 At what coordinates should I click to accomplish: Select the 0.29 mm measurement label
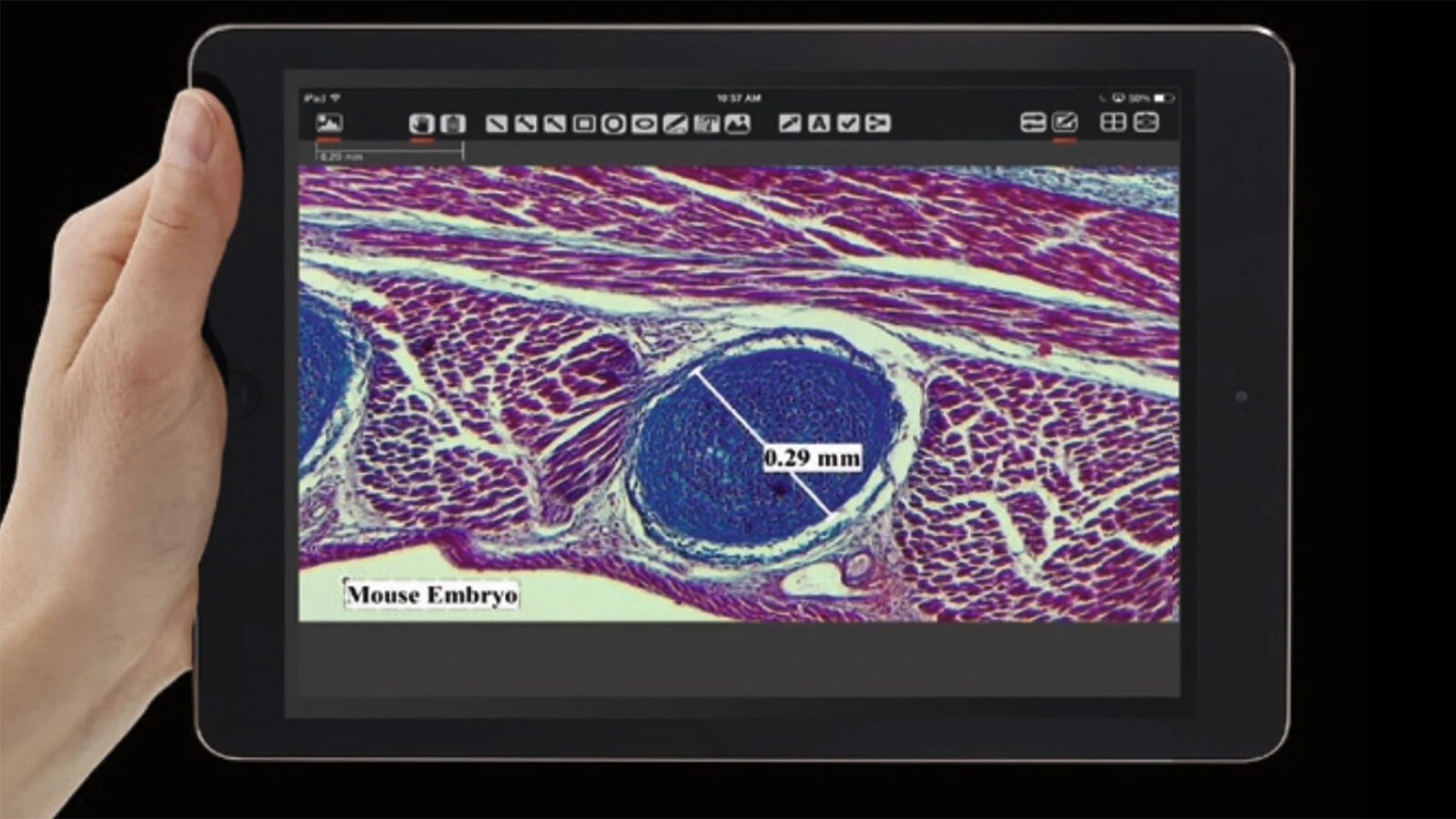812,457
